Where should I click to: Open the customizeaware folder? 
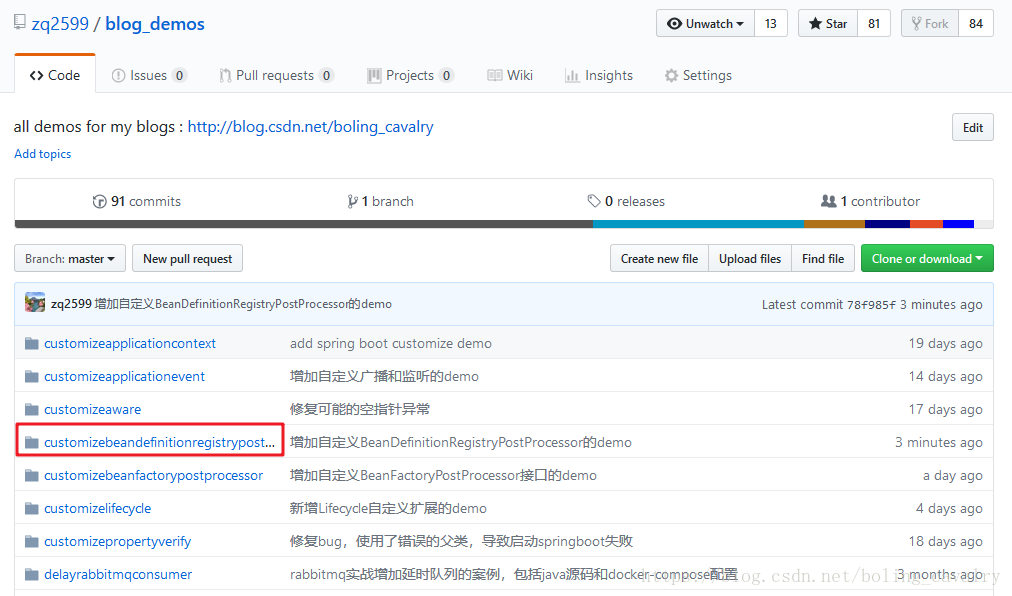tap(92, 409)
